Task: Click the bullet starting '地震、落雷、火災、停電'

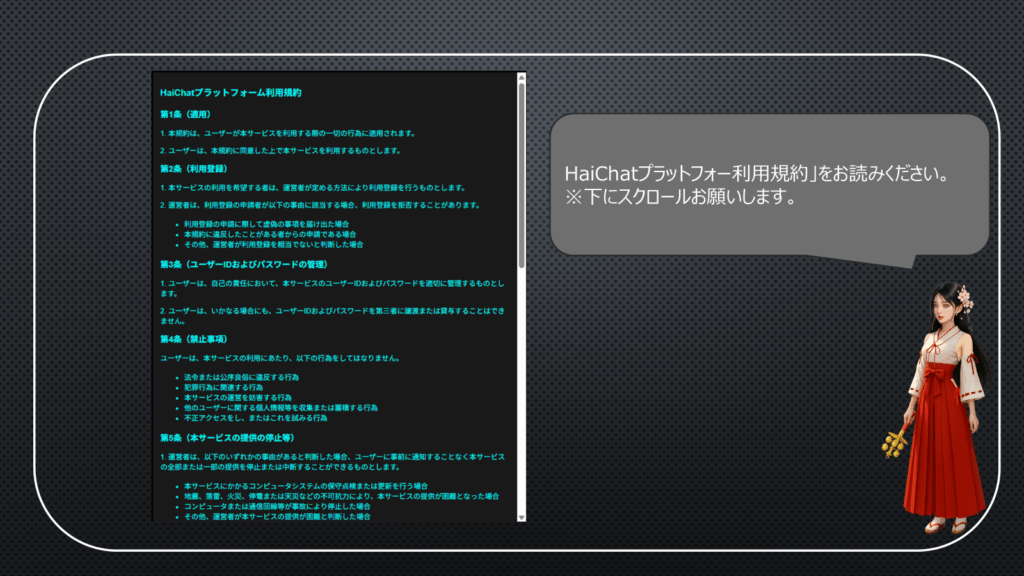Action: point(342,496)
